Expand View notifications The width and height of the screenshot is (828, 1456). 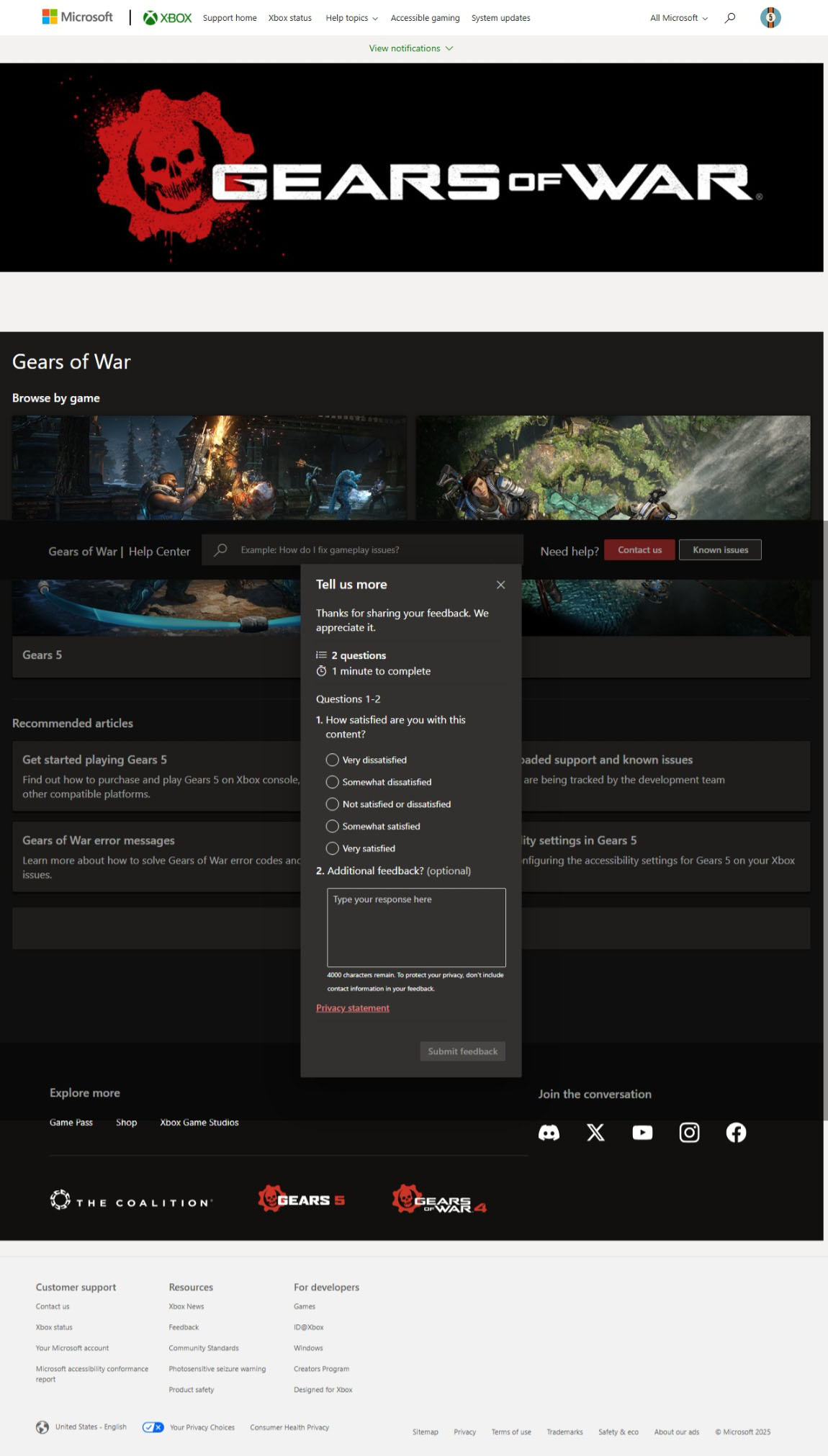pyautogui.click(x=410, y=48)
